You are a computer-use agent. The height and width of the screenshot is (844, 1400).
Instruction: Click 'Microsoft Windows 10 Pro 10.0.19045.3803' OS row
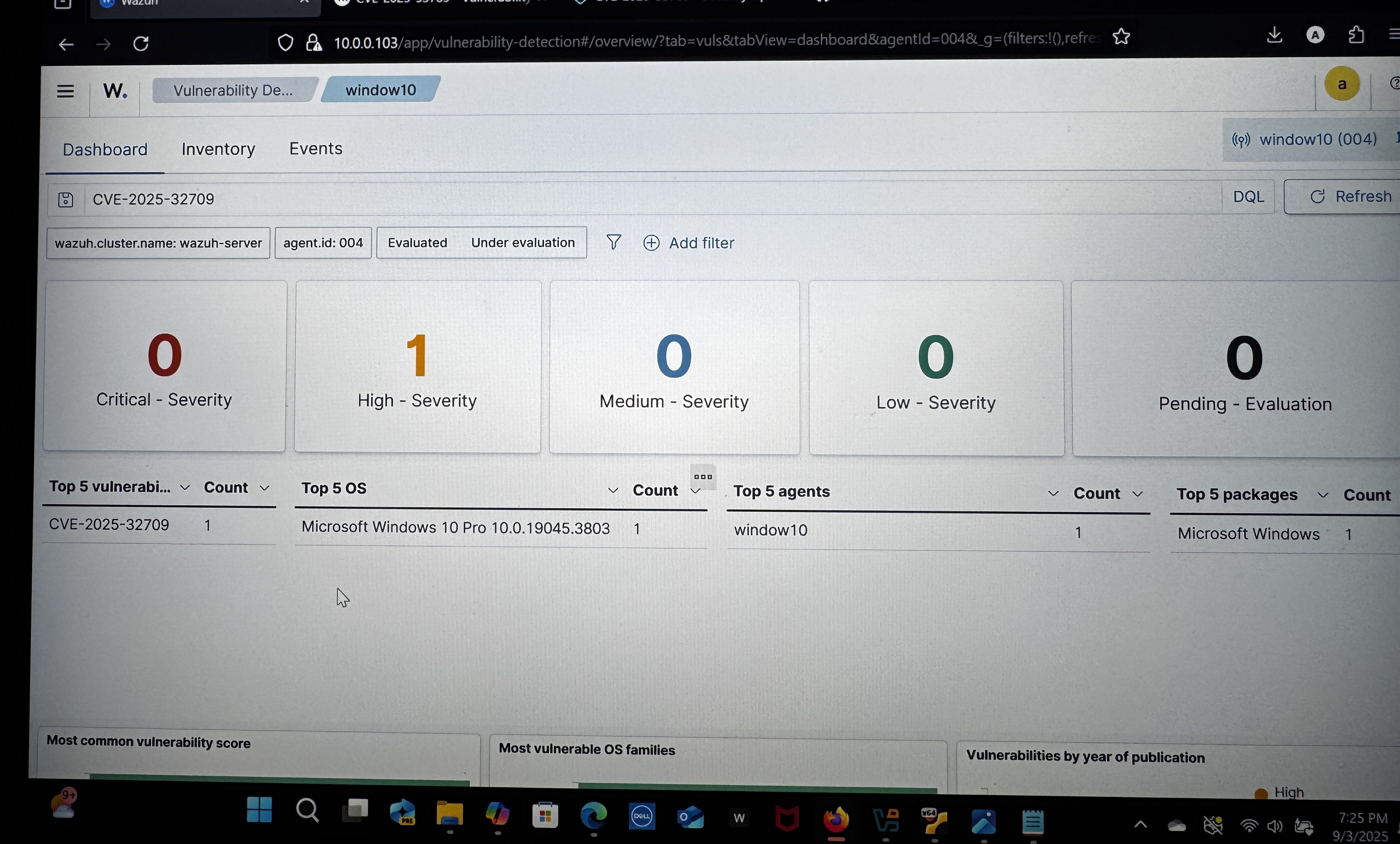pos(456,527)
